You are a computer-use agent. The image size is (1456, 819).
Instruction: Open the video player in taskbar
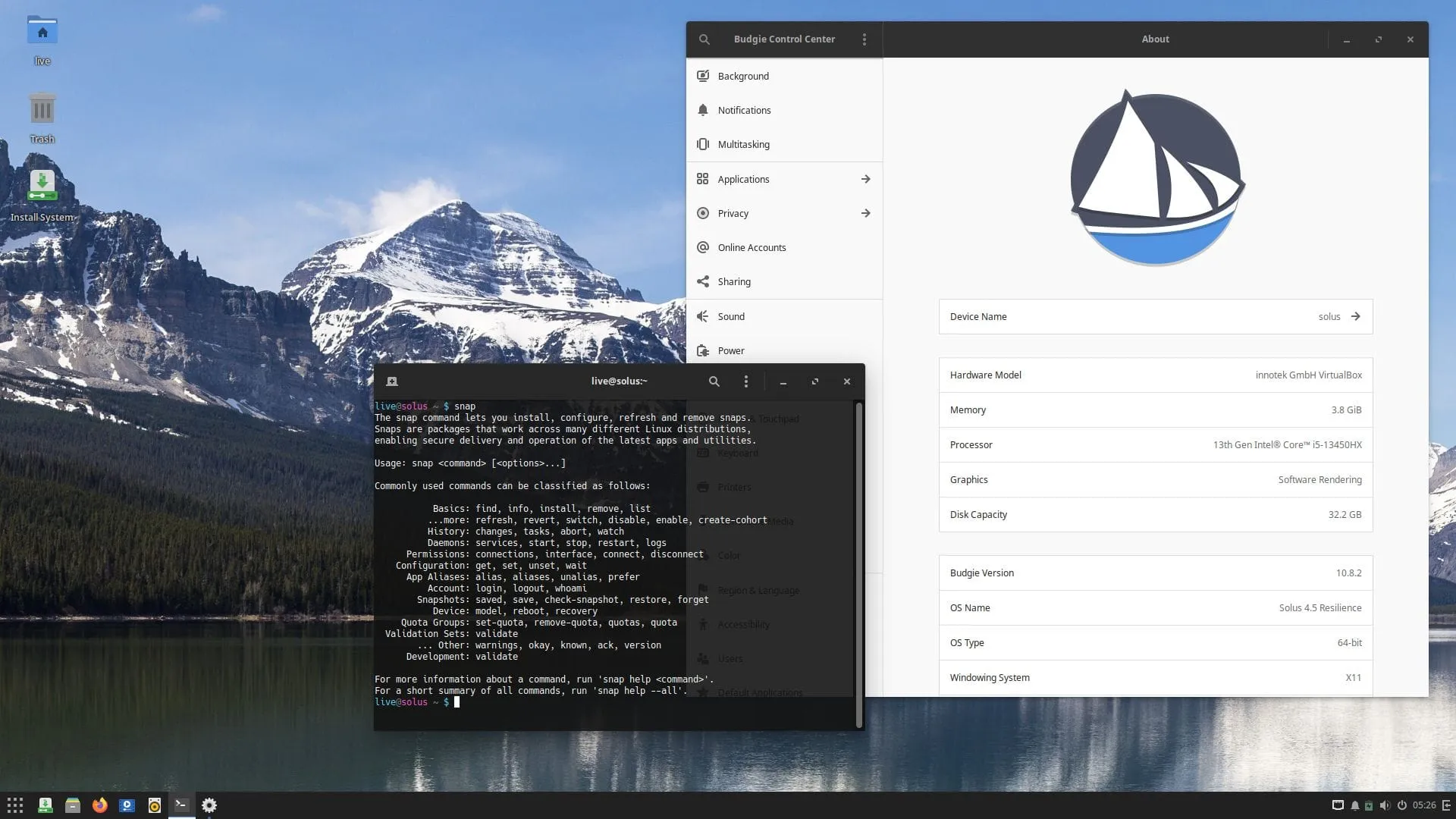[127, 805]
